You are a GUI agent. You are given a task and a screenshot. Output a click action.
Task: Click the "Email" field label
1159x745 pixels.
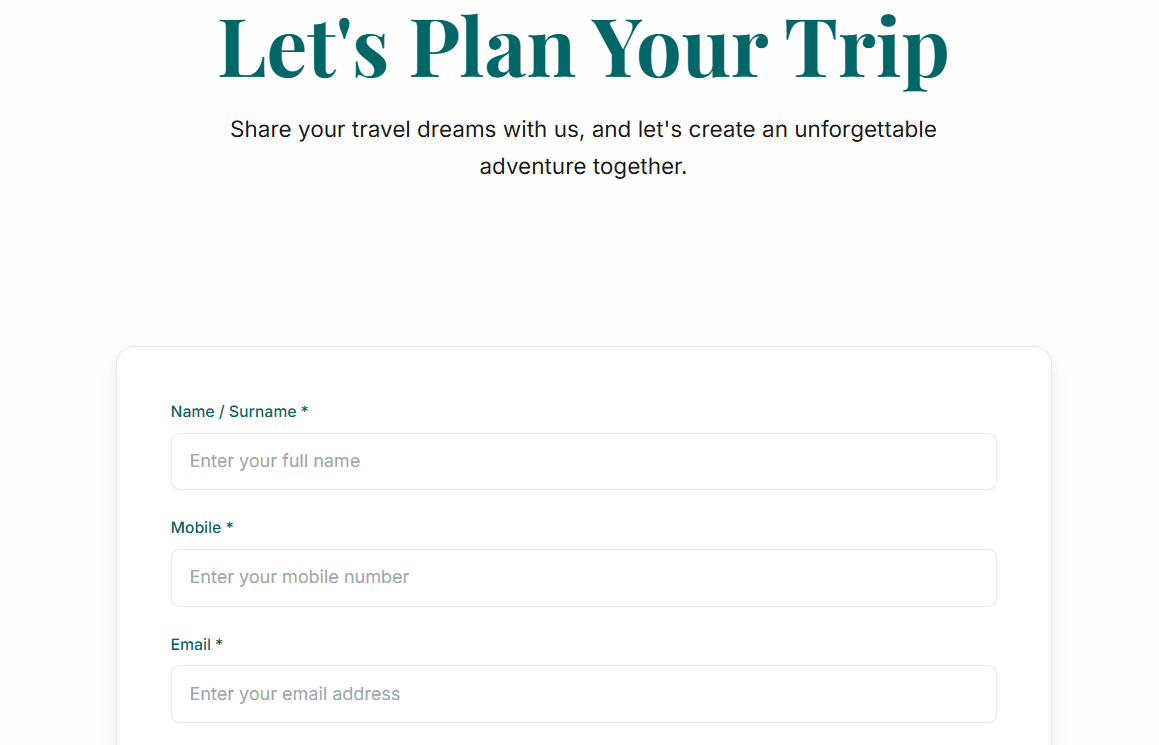click(x=190, y=644)
